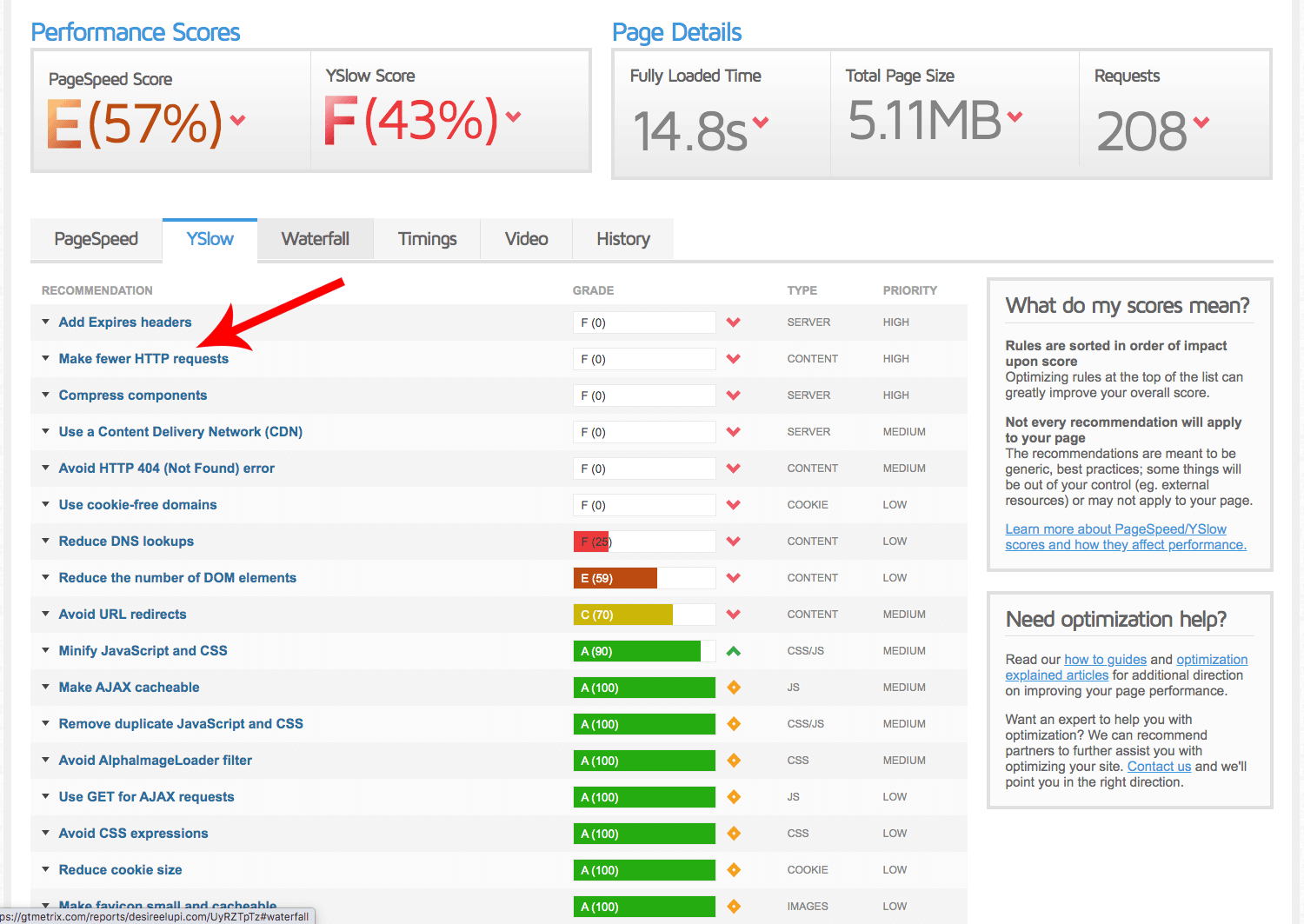Click A (90) grade bar for Minify JavaScript
This screenshot has width=1304, height=924.
coord(644,651)
